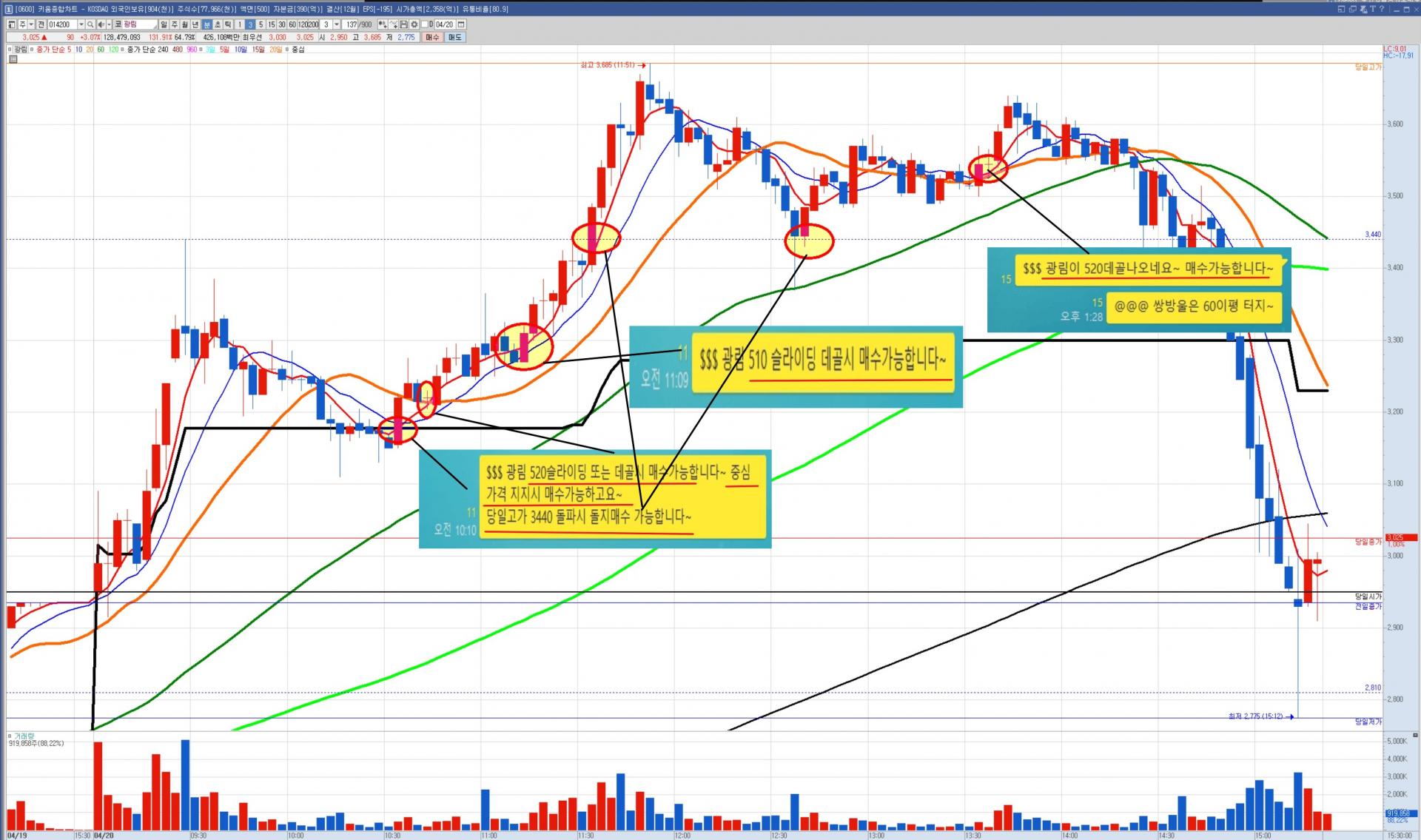The height and width of the screenshot is (840, 1421).
Task: Click the stock search magnifier icon
Action: pyautogui.click(x=90, y=24)
